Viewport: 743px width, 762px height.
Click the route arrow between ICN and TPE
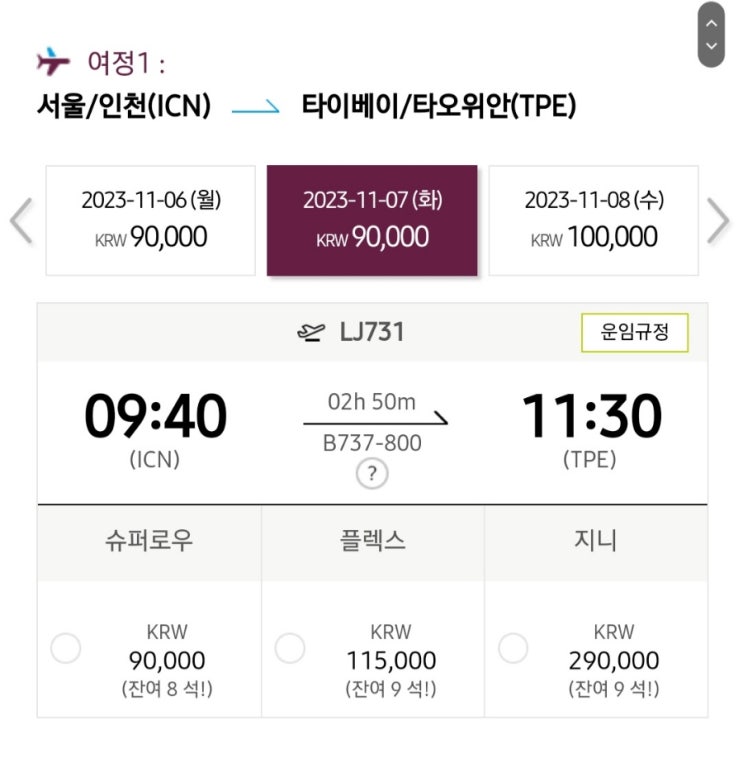pyautogui.click(x=255, y=107)
